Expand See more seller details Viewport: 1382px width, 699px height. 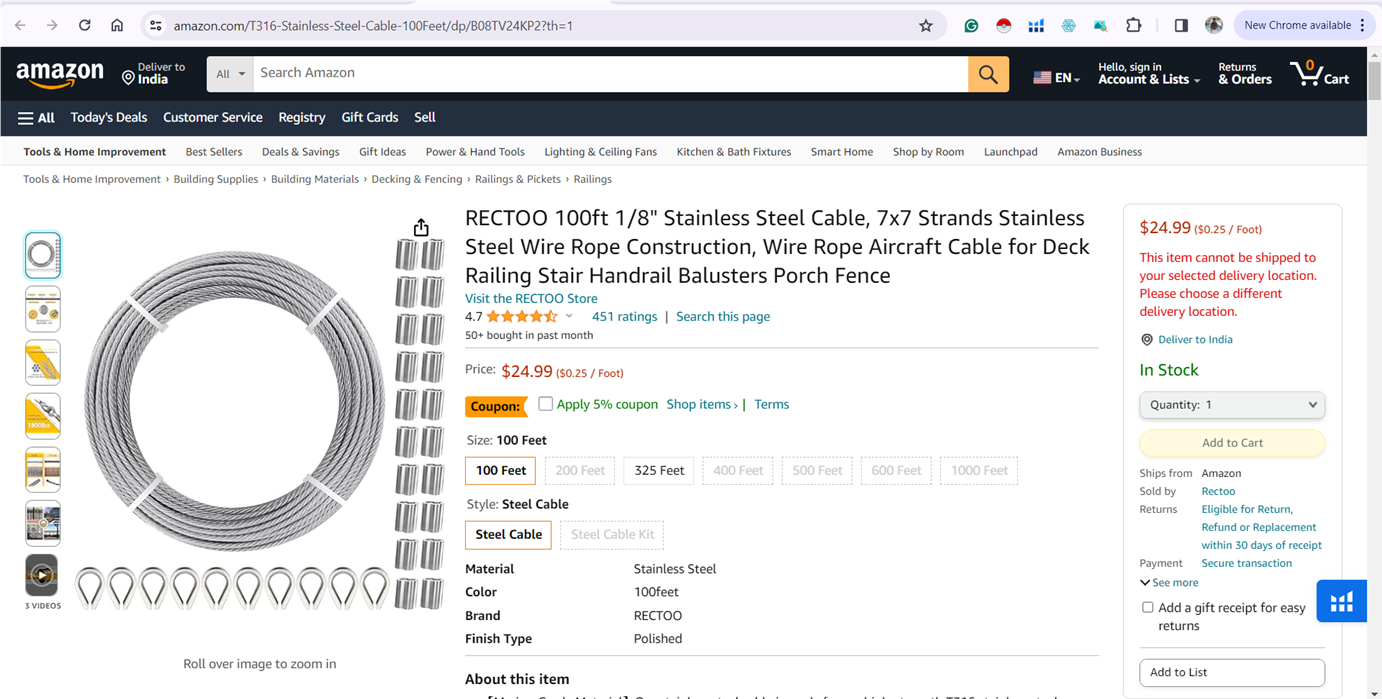pos(1169,583)
